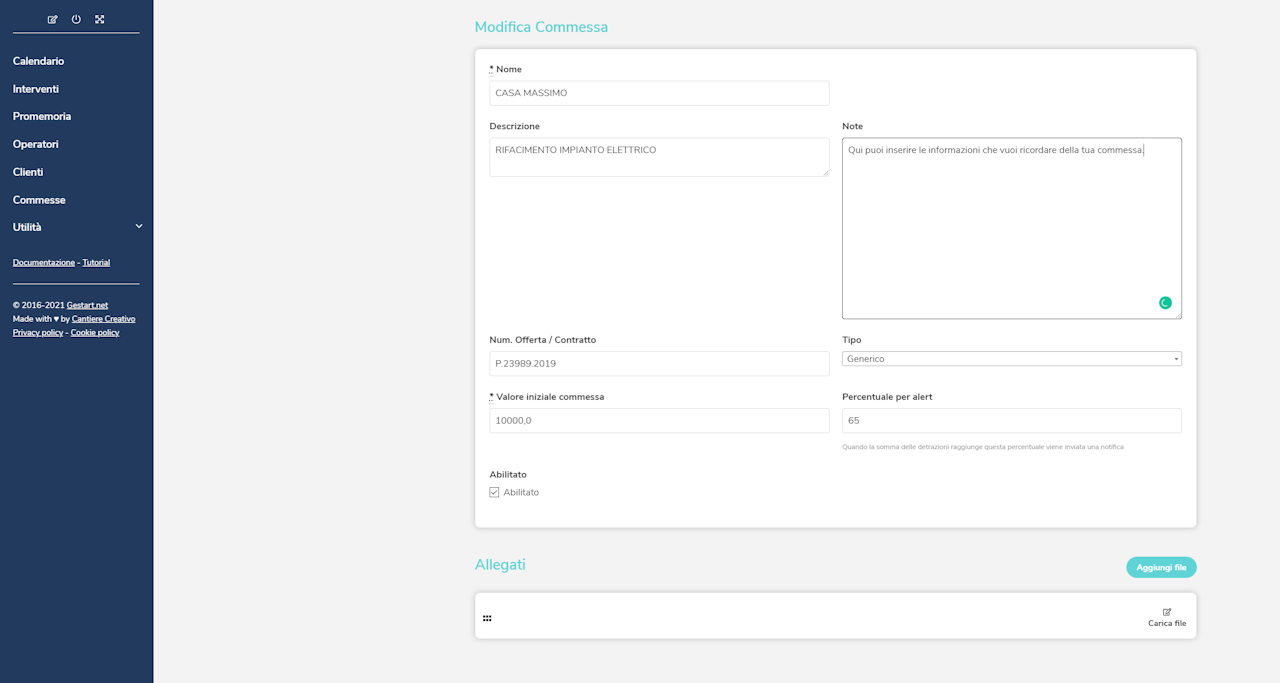
Task: Open the Clienti section
Action: 28,172
